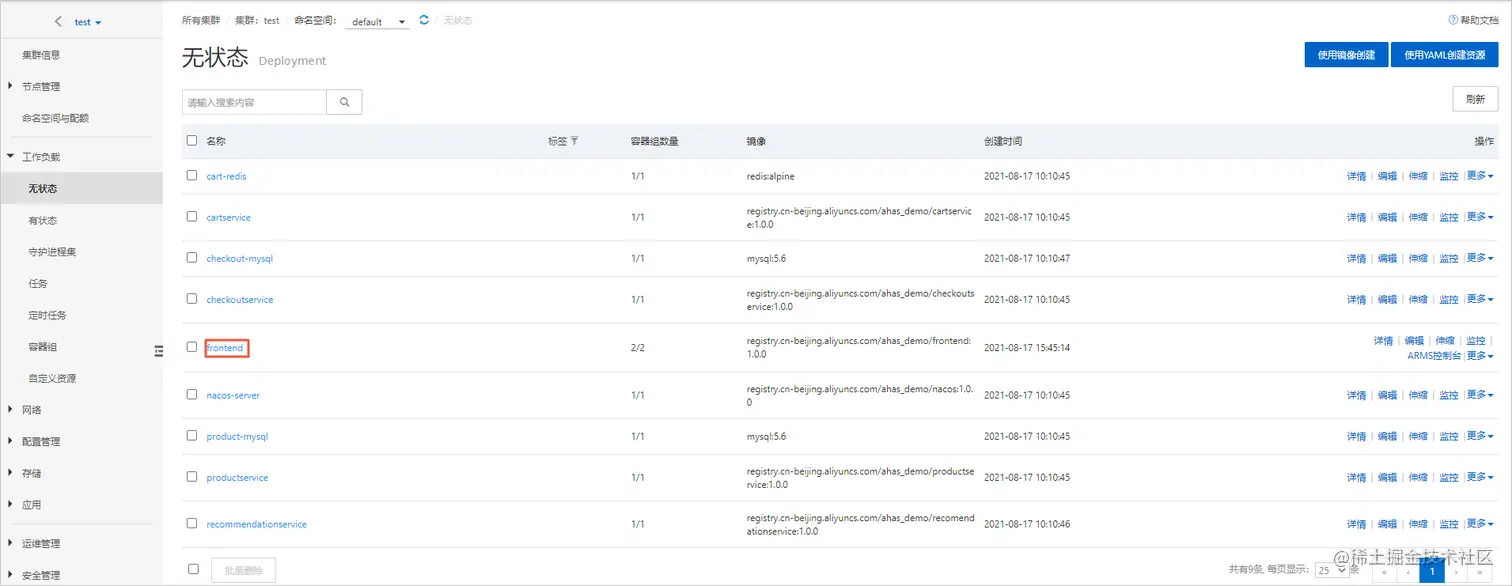Open the nacos-server deployment link
This screenshot has width=1512, height=586.
coord(233,395)
